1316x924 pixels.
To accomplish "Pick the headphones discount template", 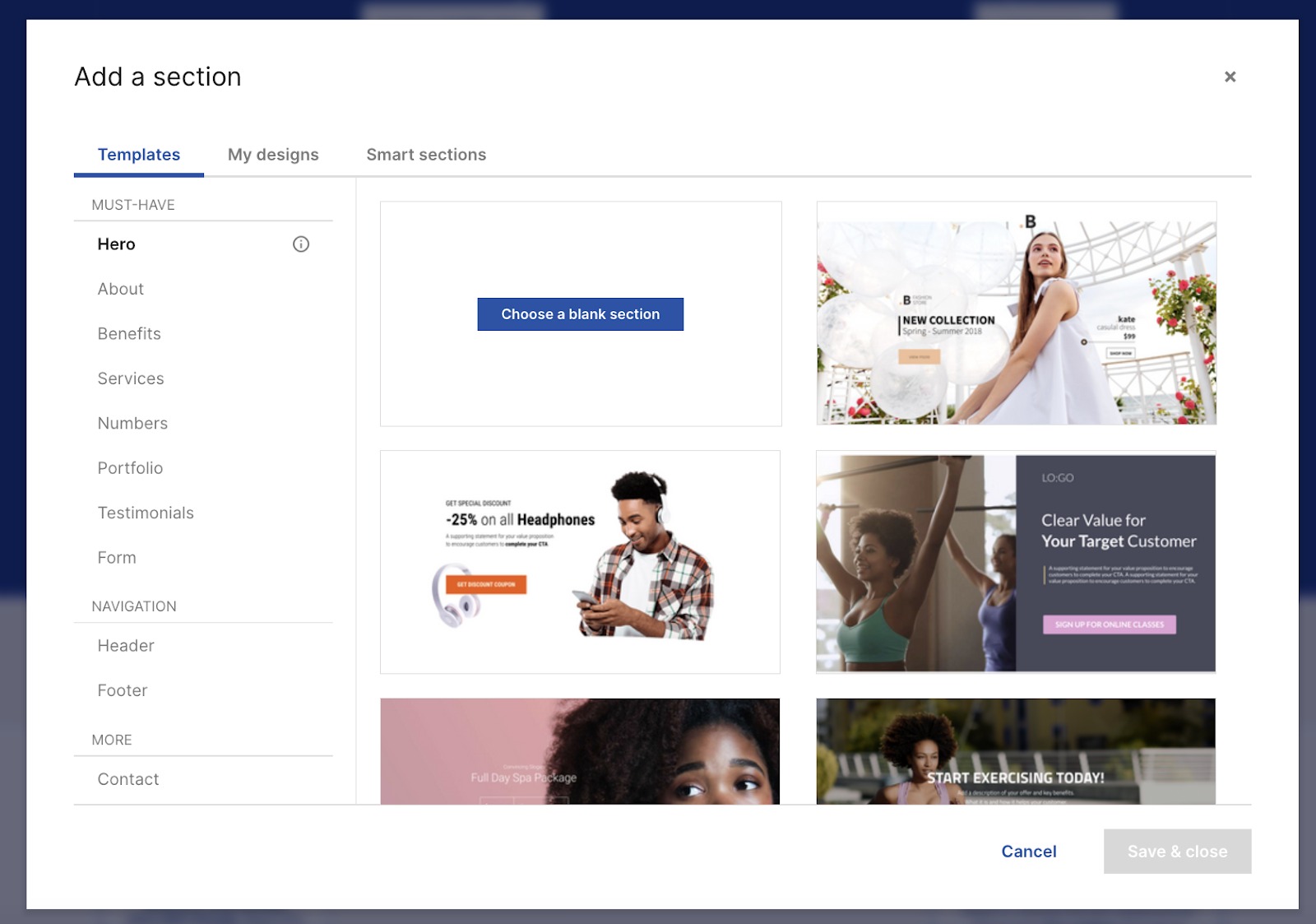I will point(580,561).
